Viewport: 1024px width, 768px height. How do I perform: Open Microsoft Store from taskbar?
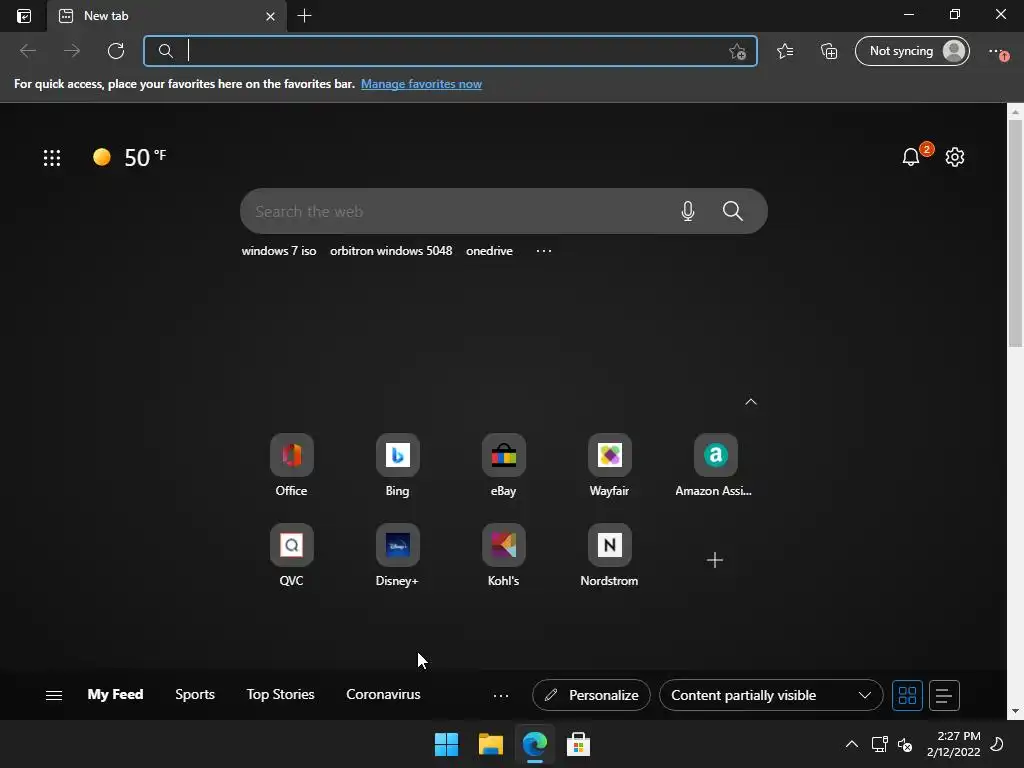pos(578,744)
